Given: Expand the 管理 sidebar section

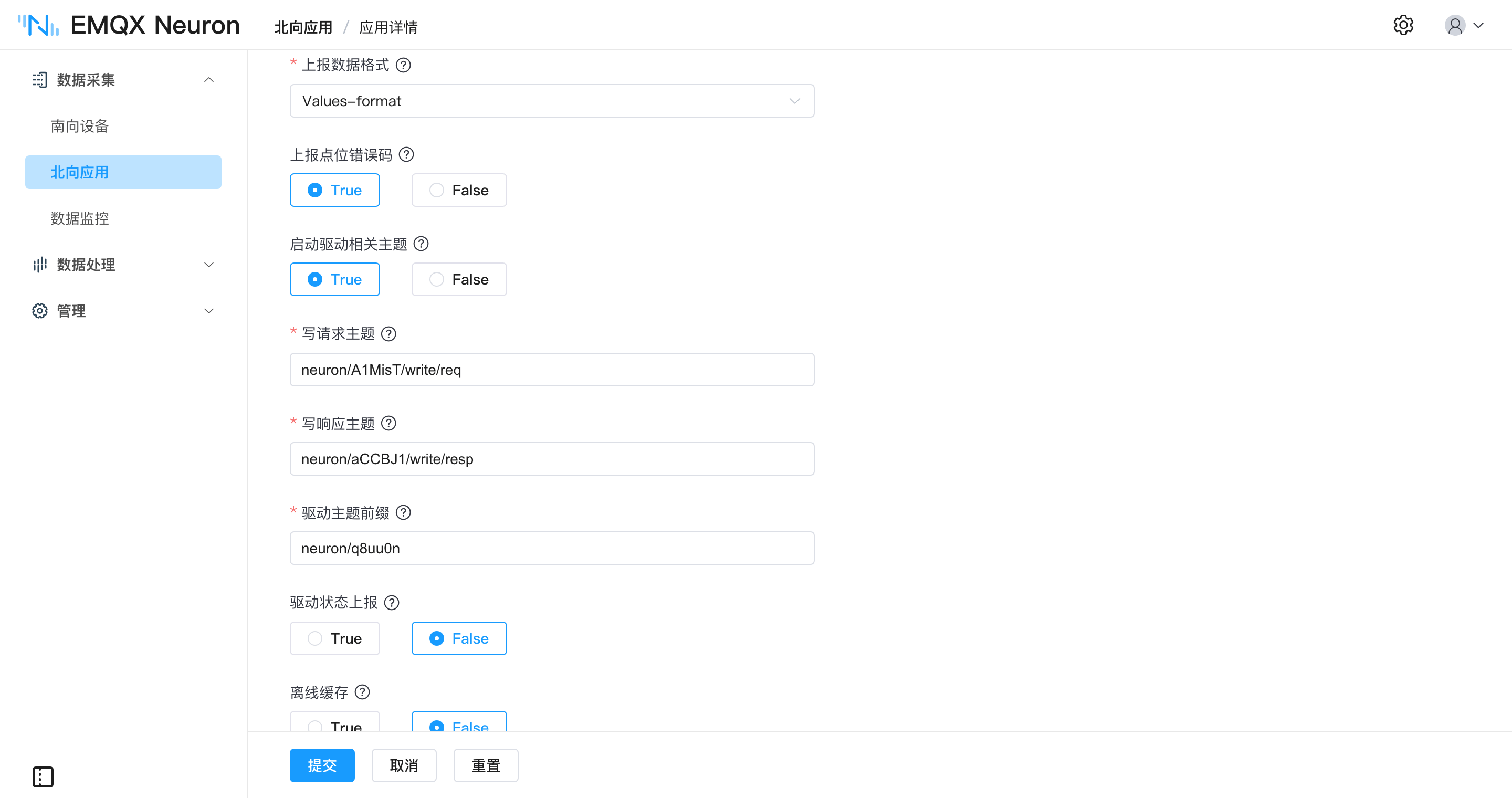Looking at the screenshot, I should tap(123, 310).
